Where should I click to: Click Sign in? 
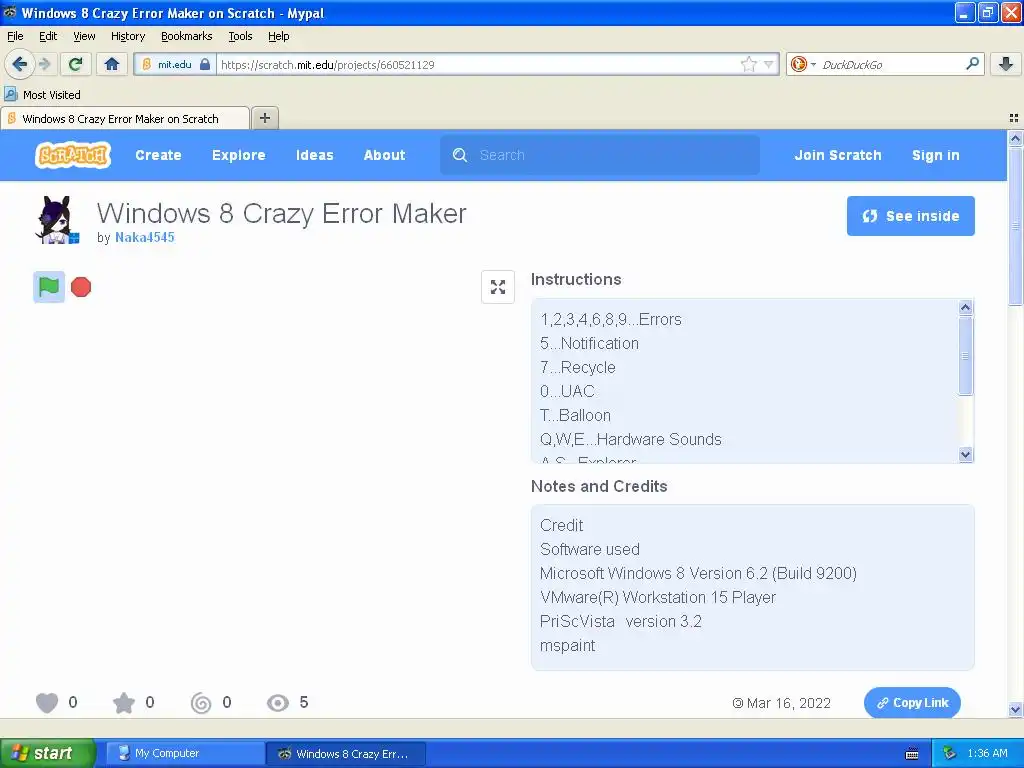click(935, 155)
